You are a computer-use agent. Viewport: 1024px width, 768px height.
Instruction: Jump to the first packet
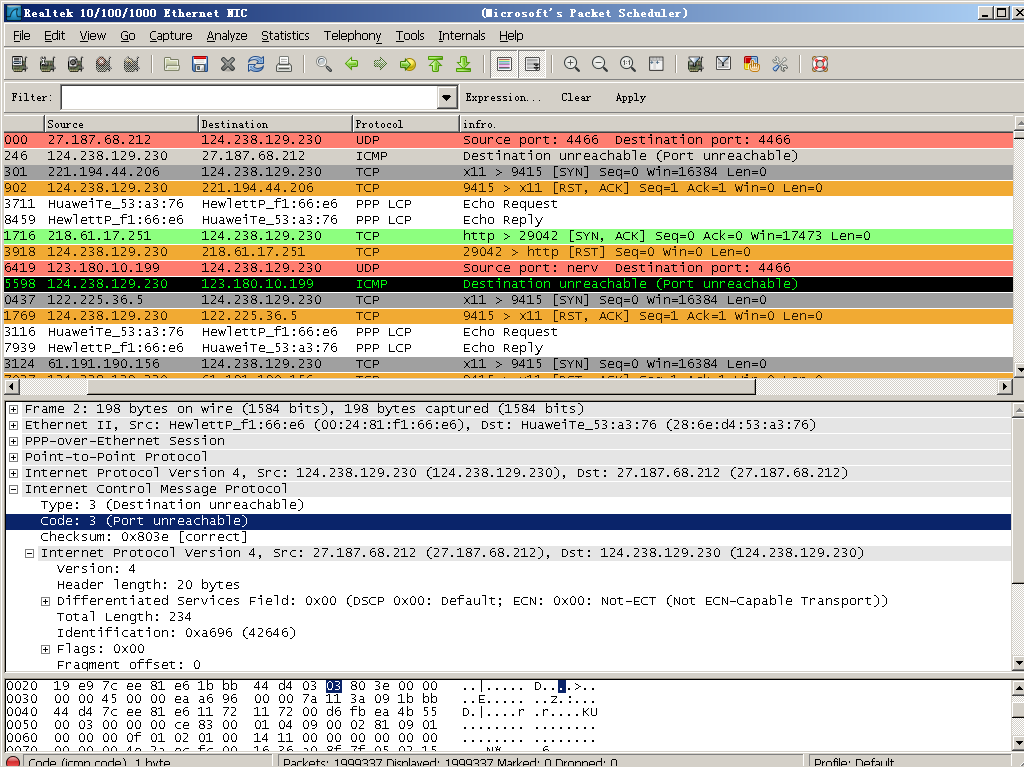coord(435,64)
